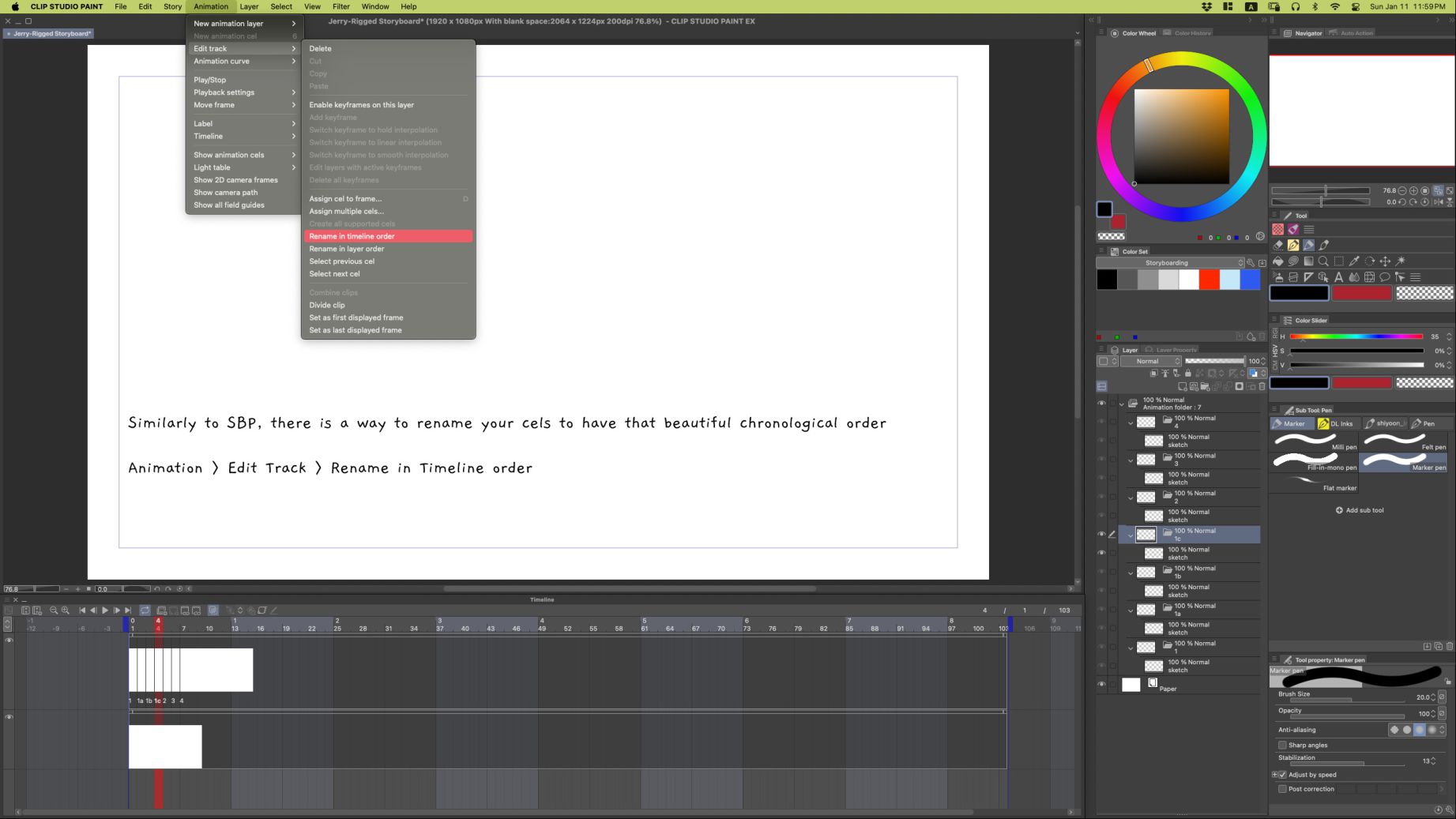Select the Move layer tool
The image size is (1456, 819).
pos(1385,261)
